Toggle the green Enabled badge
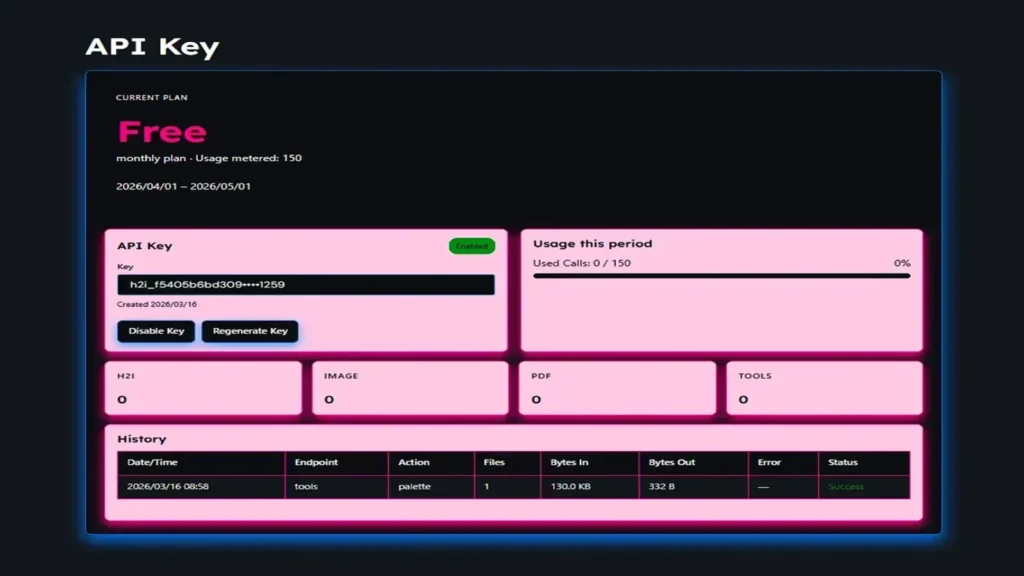Screen dimensions: 1024x576 470,245
